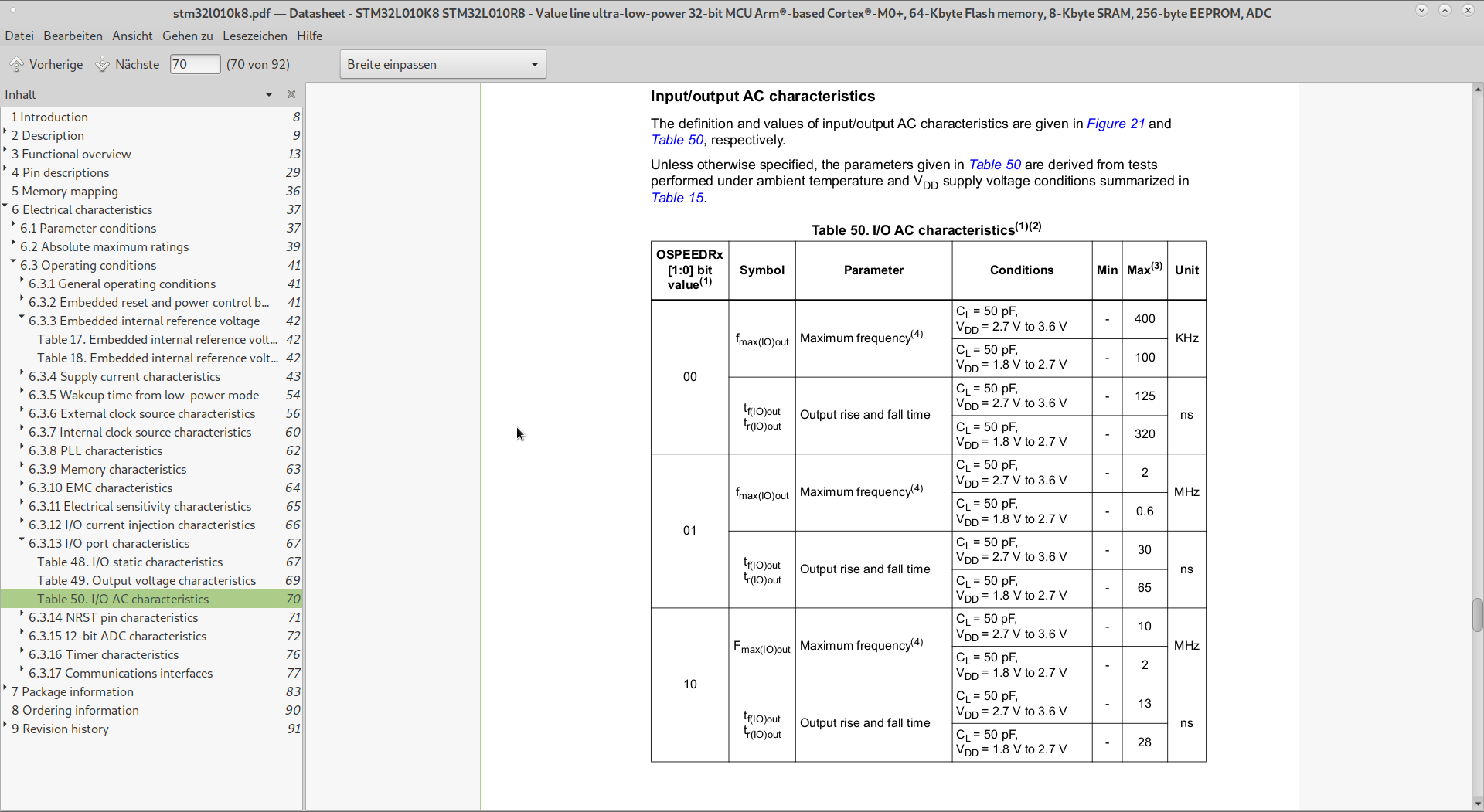Select 6.3.6 External clock source characteristics

click(151, 413)
